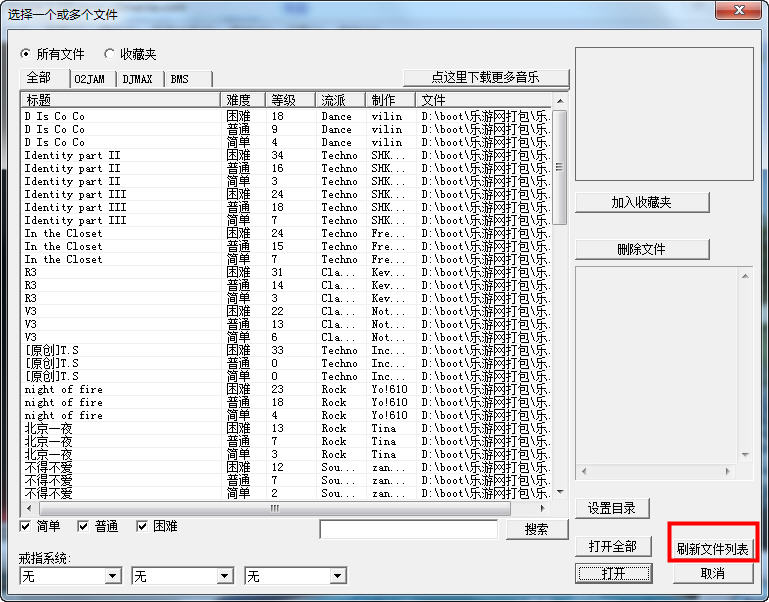Open the second 戒指系统 dropdown
Viewport: 769px width, 602px height.
(226, 576)
